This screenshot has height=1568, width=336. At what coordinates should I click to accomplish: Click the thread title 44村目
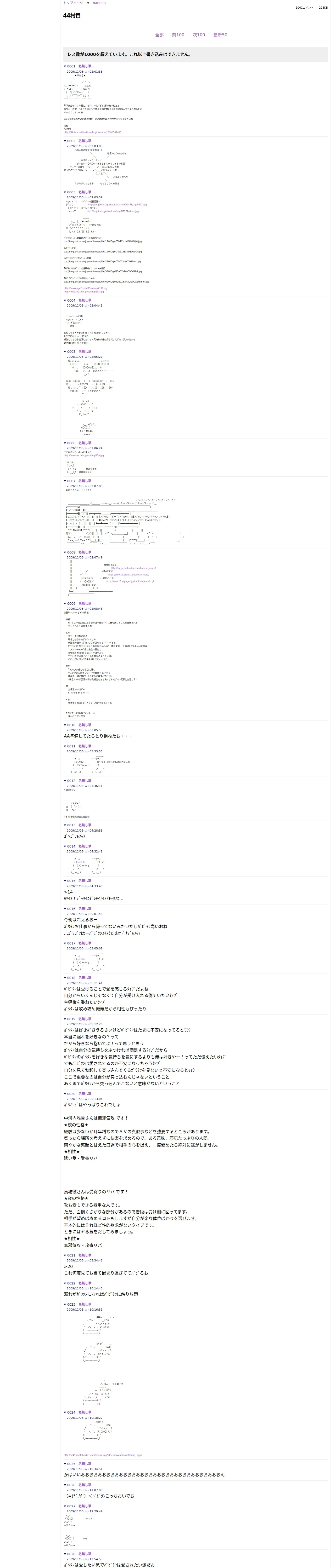(x=72, y=16)
